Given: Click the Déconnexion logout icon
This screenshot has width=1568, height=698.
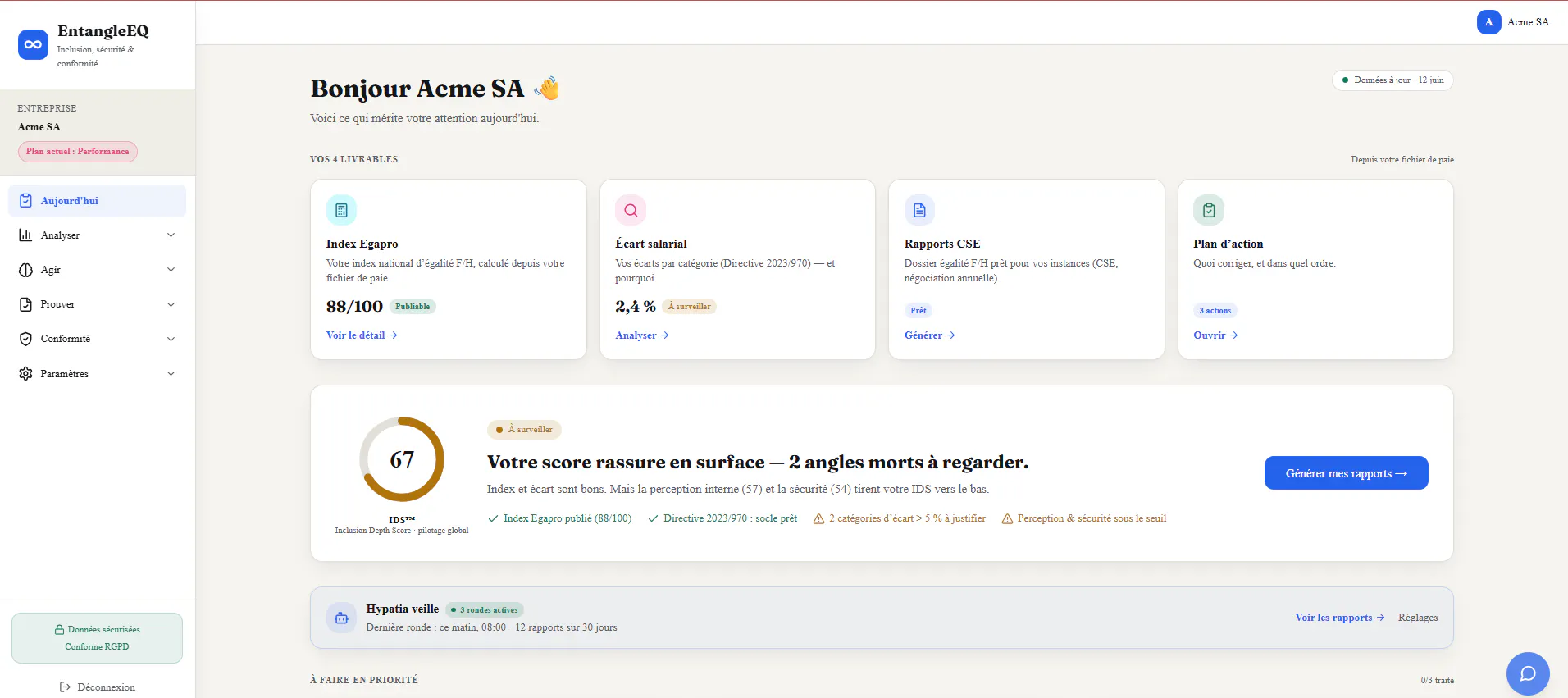Looking at the screenshot, I should [x=66, y=687].
